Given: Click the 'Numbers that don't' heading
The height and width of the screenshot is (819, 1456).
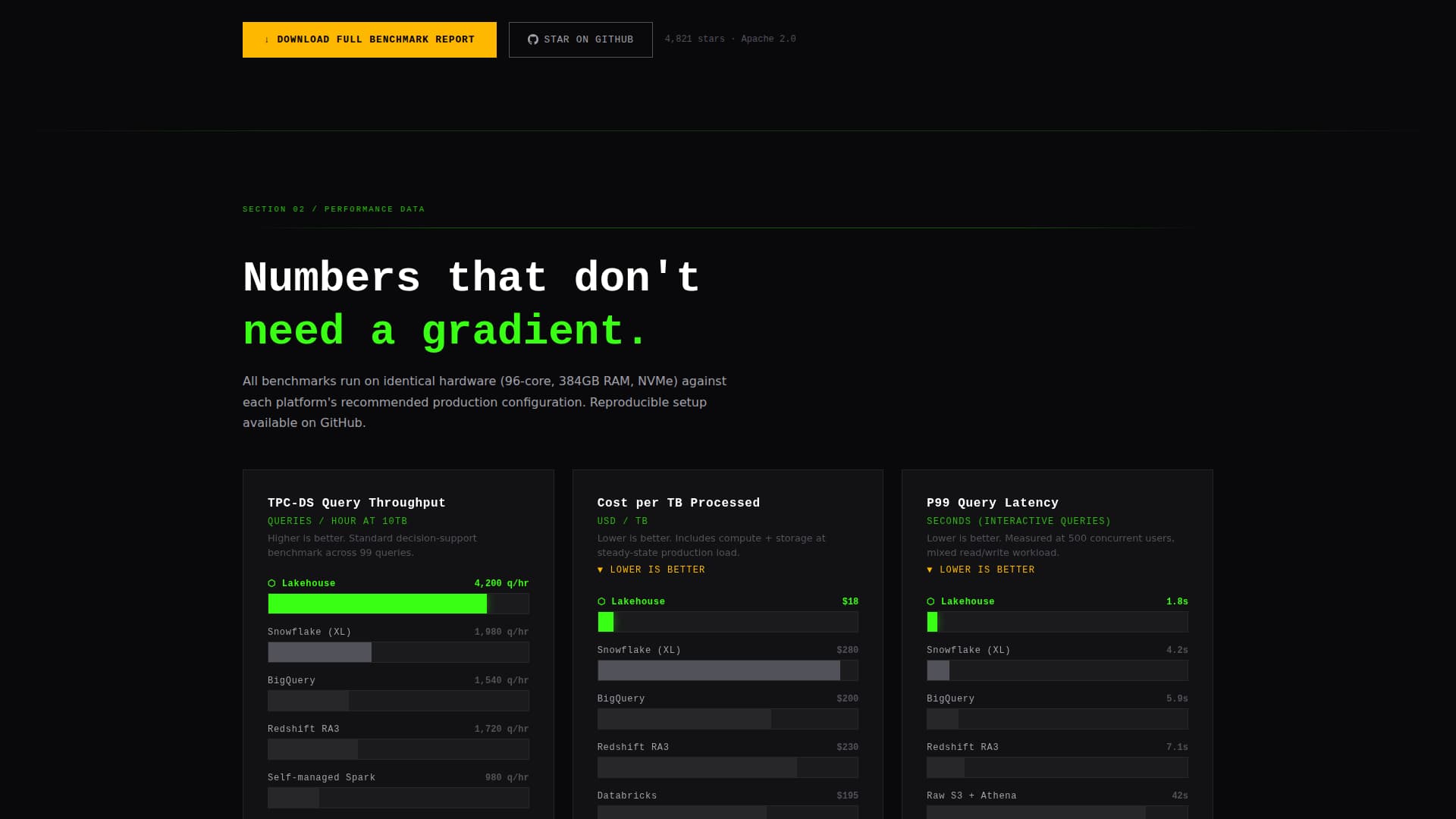Looking at the screenshot, I should 471,277.
